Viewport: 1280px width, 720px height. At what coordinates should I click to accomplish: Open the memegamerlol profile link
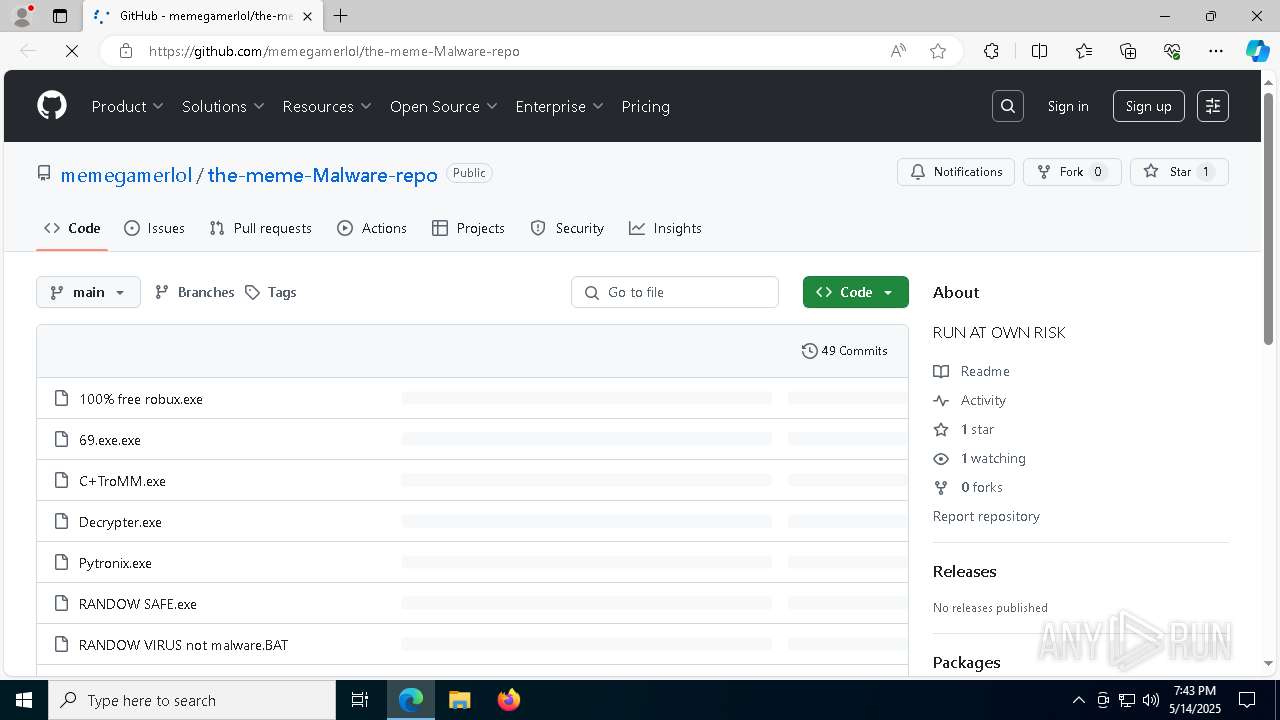(126, 175)
